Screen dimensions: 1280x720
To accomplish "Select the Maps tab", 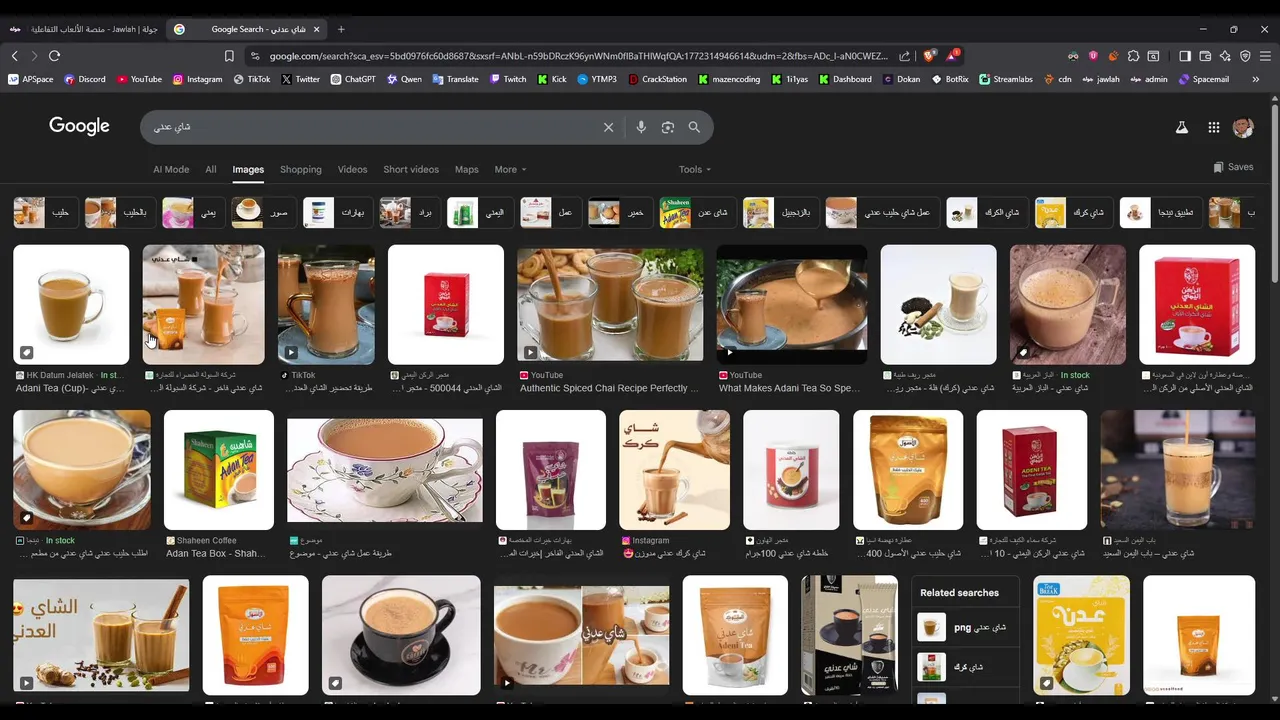I will pyautogui.click(x=466, y=170).
